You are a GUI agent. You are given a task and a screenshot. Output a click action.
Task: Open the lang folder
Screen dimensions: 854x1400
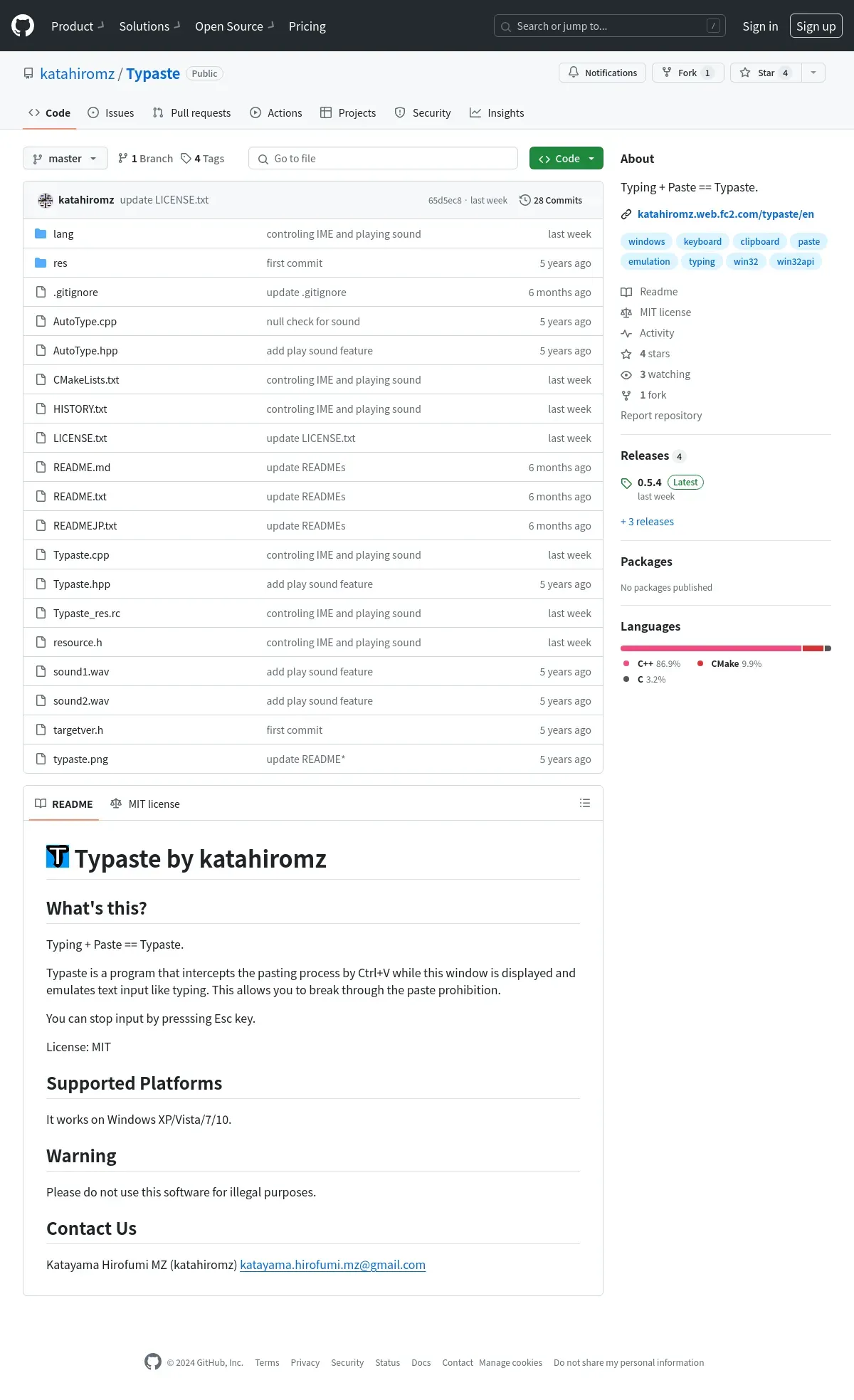63,234
